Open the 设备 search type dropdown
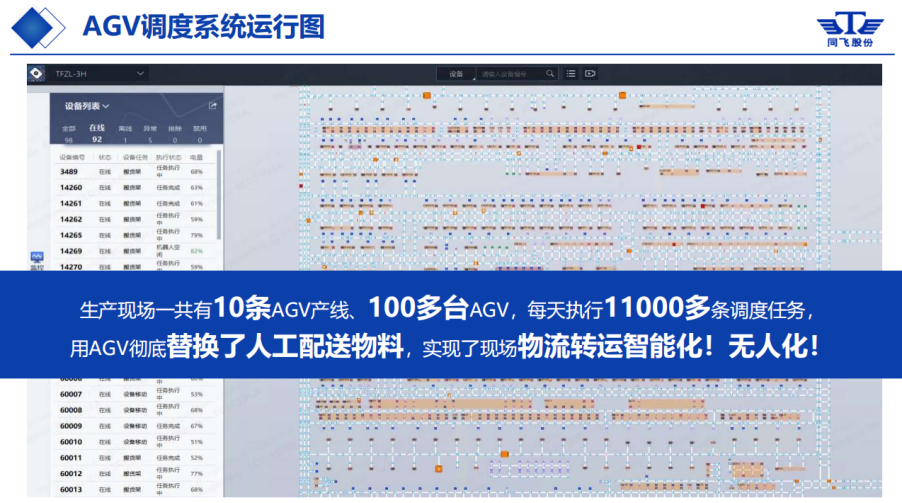902x503 pixels. point(456,74)
